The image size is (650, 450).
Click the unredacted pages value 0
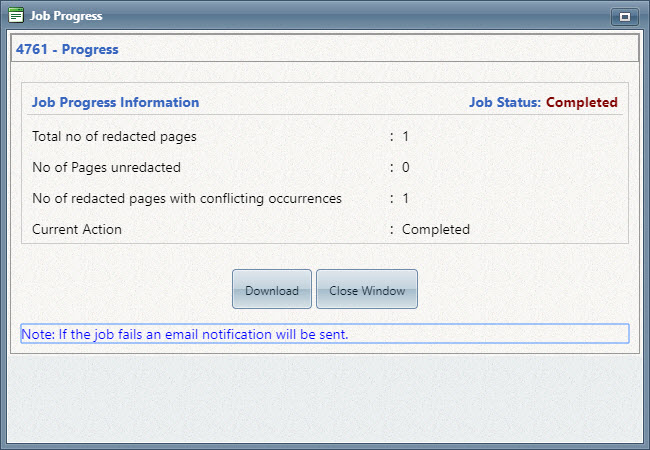pos(405,167)
